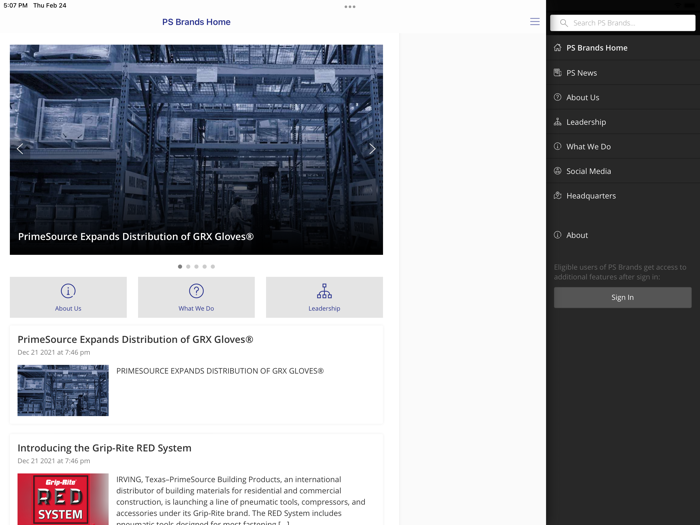Open About Us in side menu
Image resolution: width=700 pixels, height=525 pixels.
click(x=623, y=97)
